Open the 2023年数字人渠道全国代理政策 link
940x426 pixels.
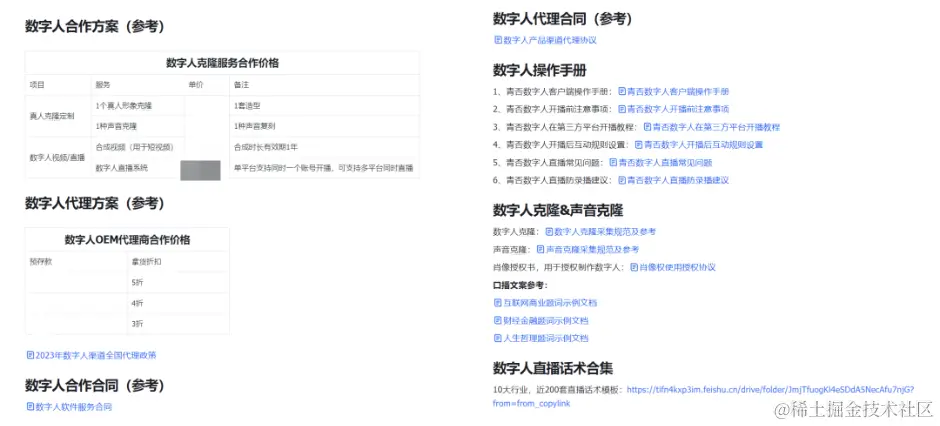[x=91, y=355]
